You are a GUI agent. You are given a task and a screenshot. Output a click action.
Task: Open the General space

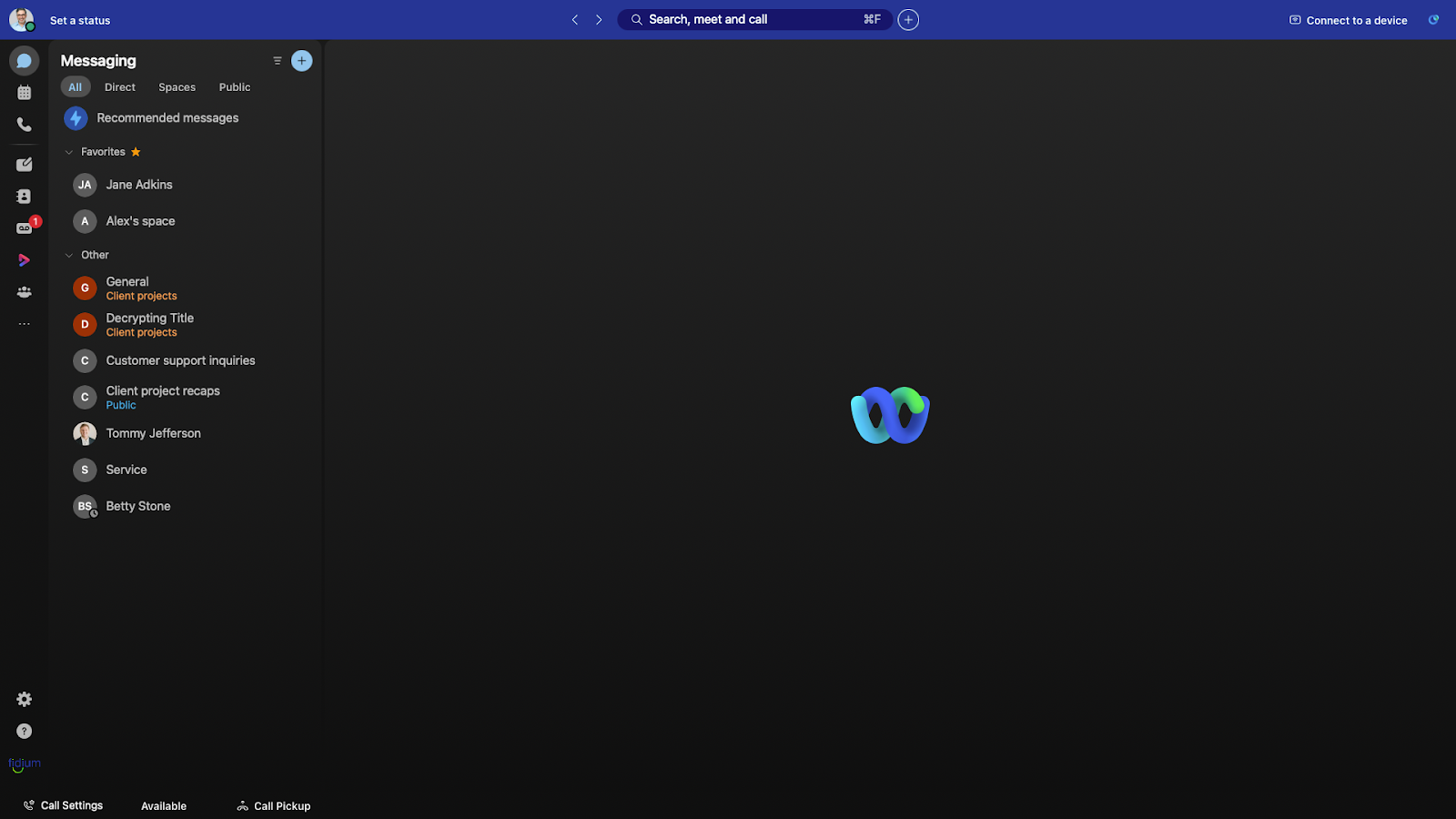[x=187, y=288]
